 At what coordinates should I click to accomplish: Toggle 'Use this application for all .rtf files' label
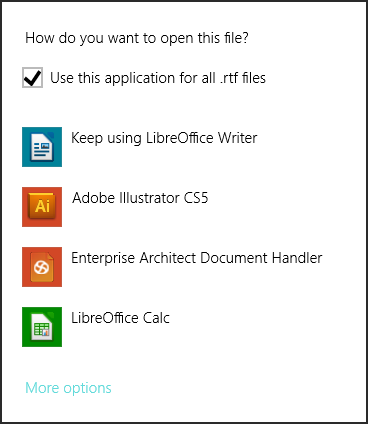coord(158,78)
